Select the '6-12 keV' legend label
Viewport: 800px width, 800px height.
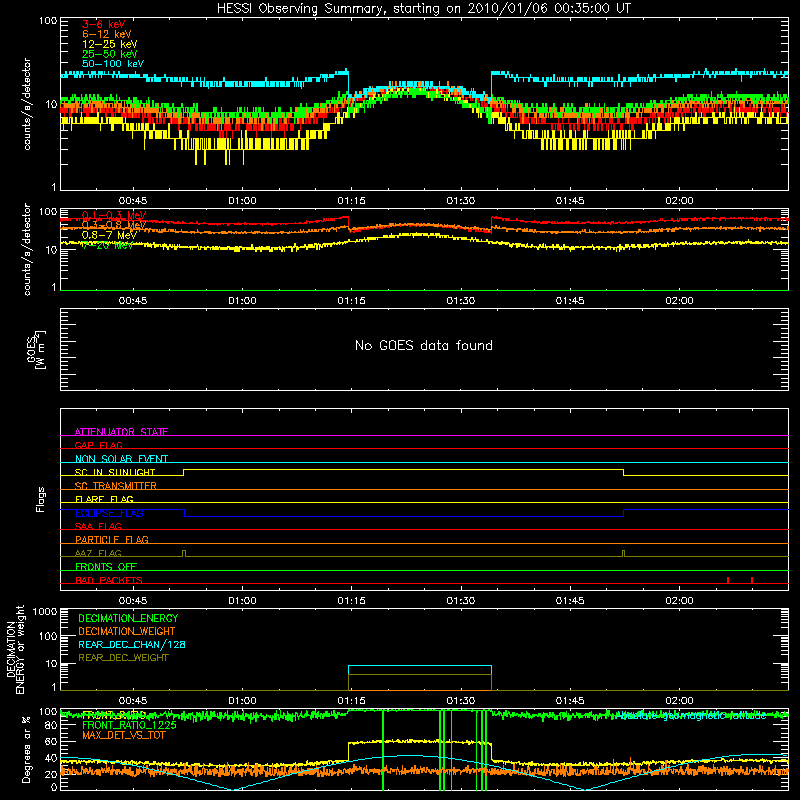(107, 34)
